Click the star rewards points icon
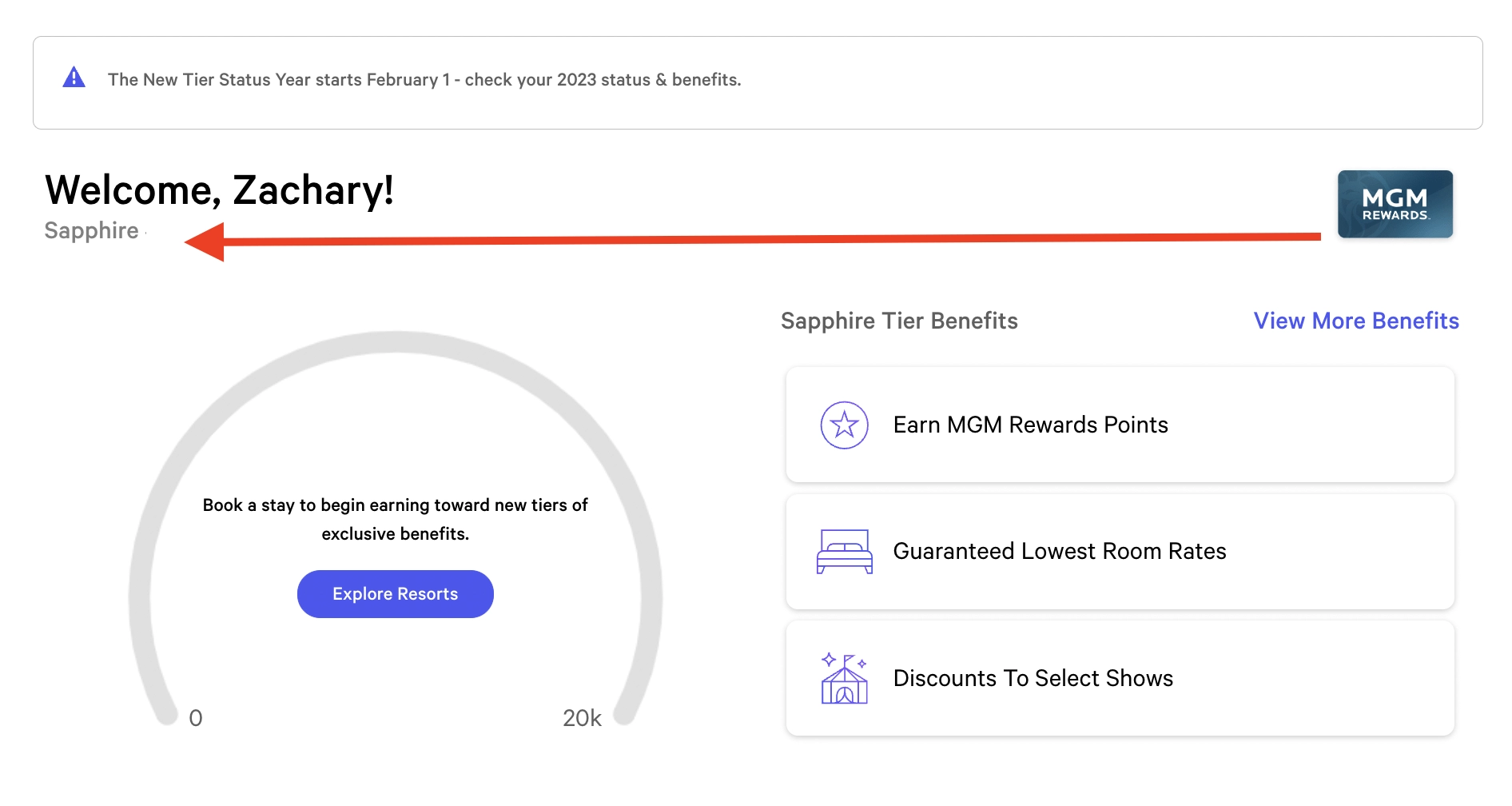Viewport: 1512px width, 806px height. coord(845,425)
